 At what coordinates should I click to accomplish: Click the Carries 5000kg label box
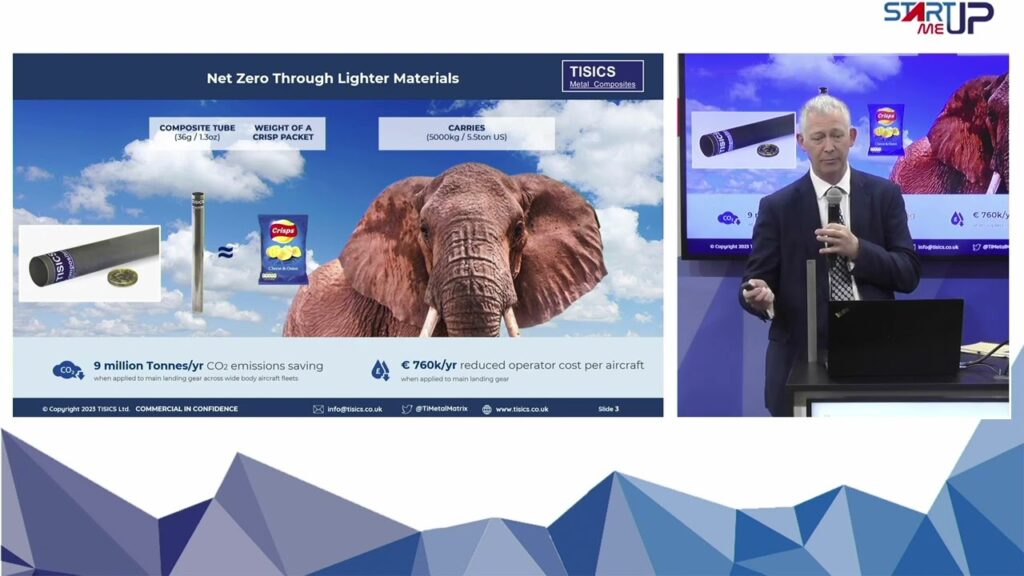pyautogui.click(x=466, y=132)
